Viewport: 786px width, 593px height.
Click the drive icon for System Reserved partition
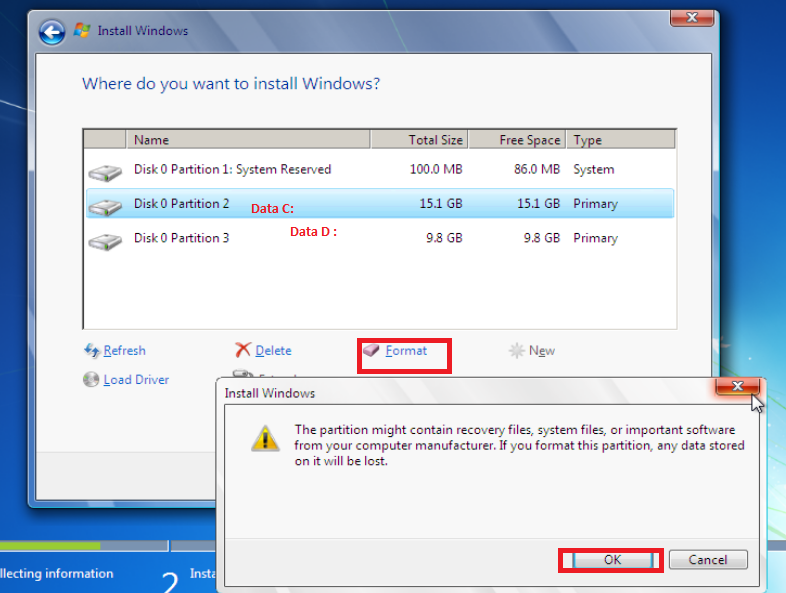pos(105,173)
